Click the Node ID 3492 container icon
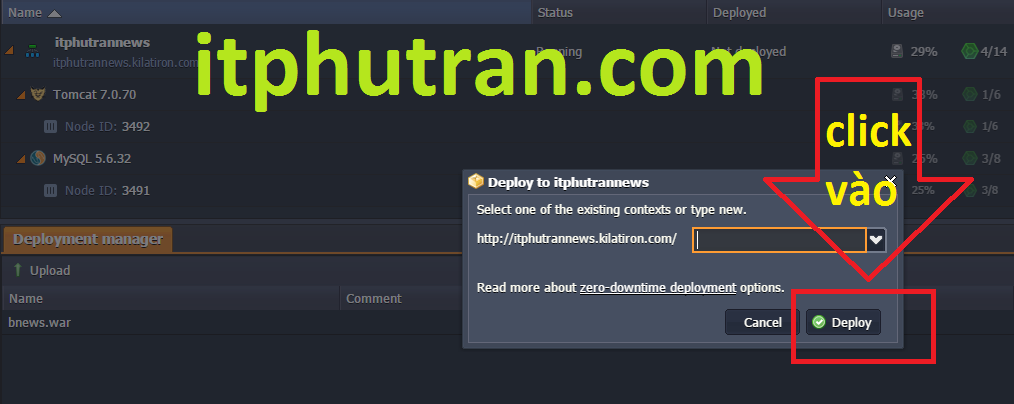 coord(50,126)
